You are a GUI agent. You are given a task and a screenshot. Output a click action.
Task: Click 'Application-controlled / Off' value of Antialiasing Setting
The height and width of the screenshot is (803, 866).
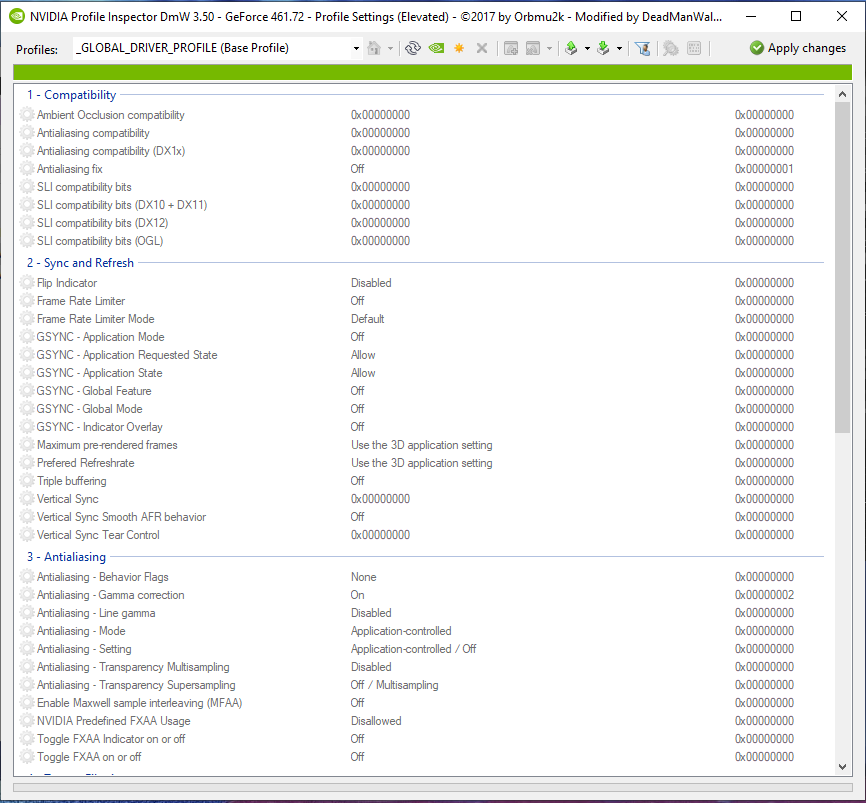click(413, 649)
